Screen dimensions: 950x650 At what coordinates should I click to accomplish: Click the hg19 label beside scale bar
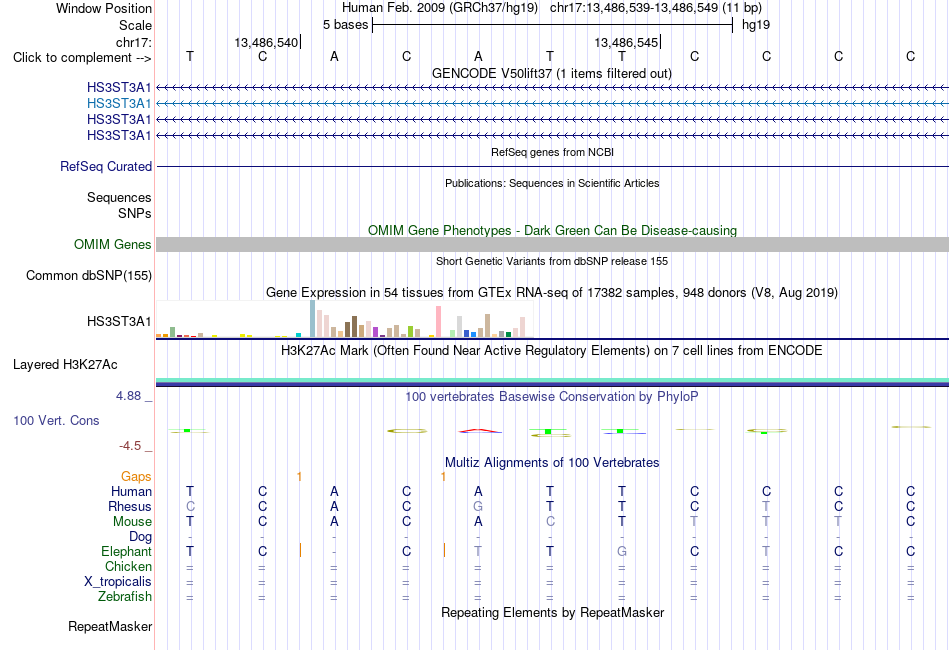(x=756, y=25)
